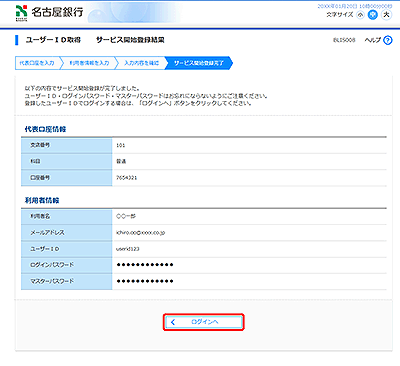Click the userid123 user ID value
Viewport: 400px width, 366px height.
point(128,249)
